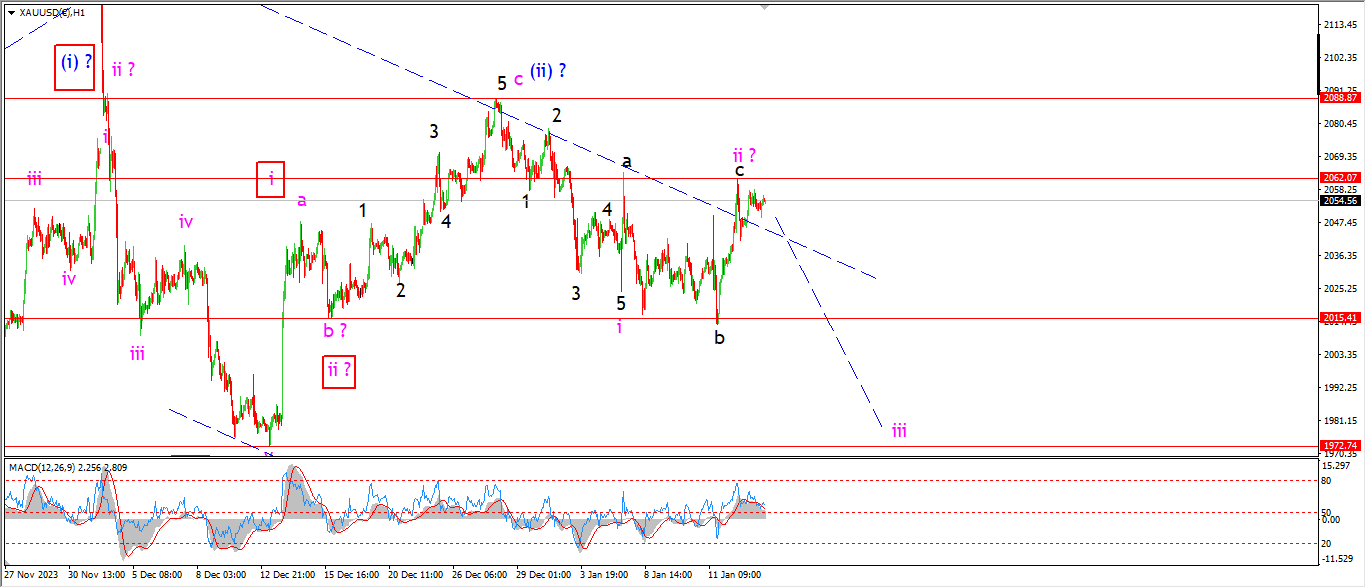Select the 2088.87 red price level tag

pos(1341,97)
